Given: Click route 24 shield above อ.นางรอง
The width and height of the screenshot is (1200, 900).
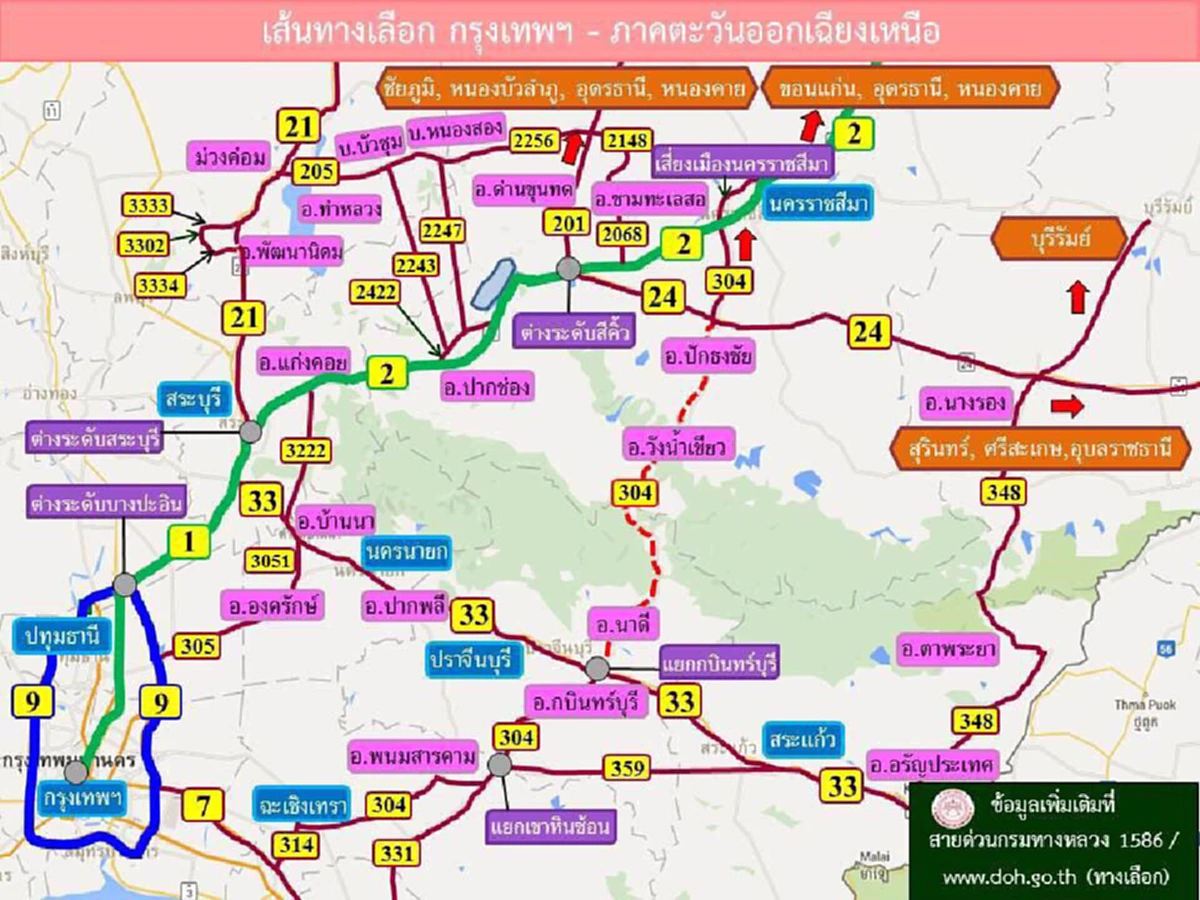Looking at the screenshot, I should click(x=867, y=331).
